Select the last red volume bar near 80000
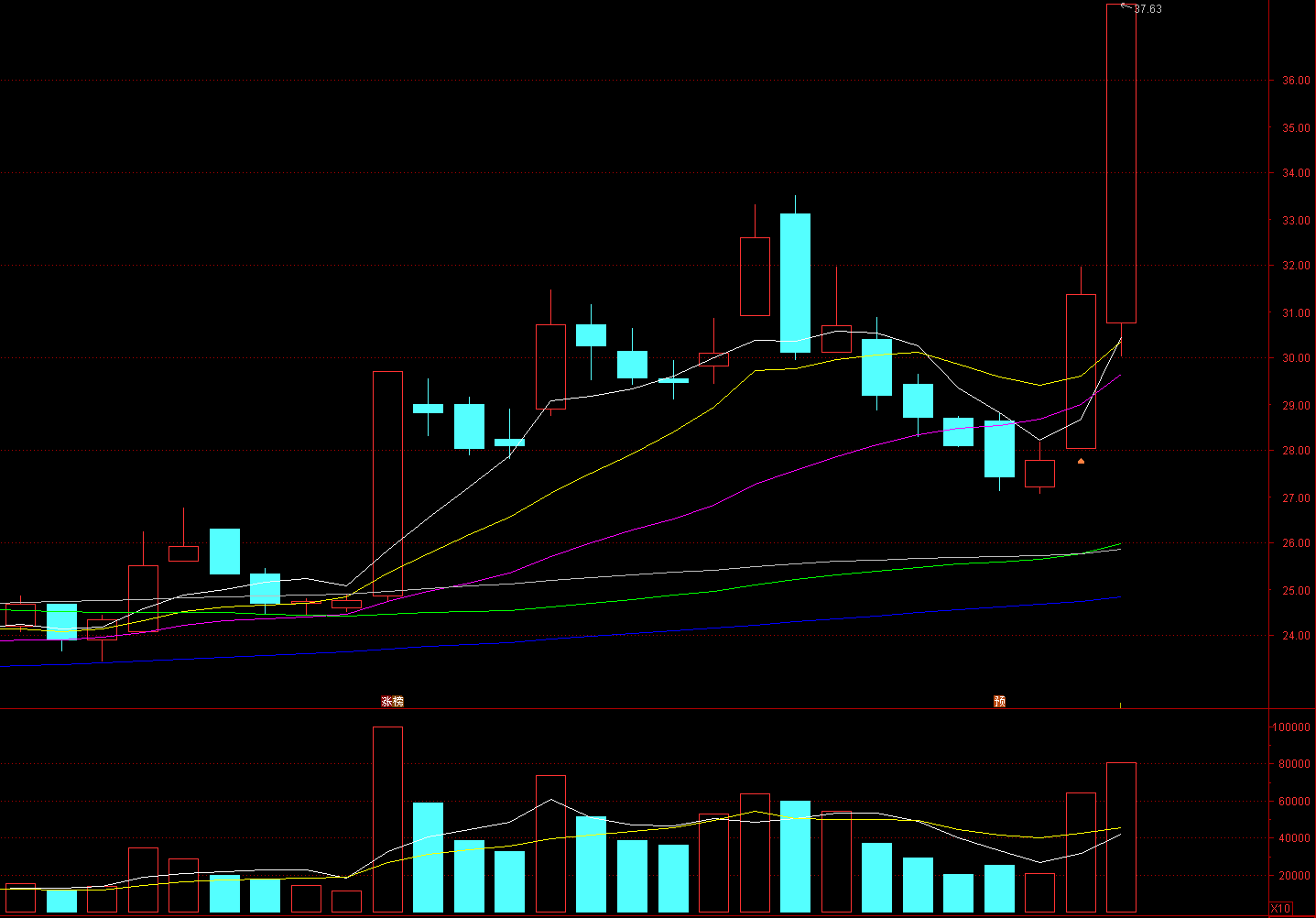This screenshot has width=1316, height=918. 1121,837
